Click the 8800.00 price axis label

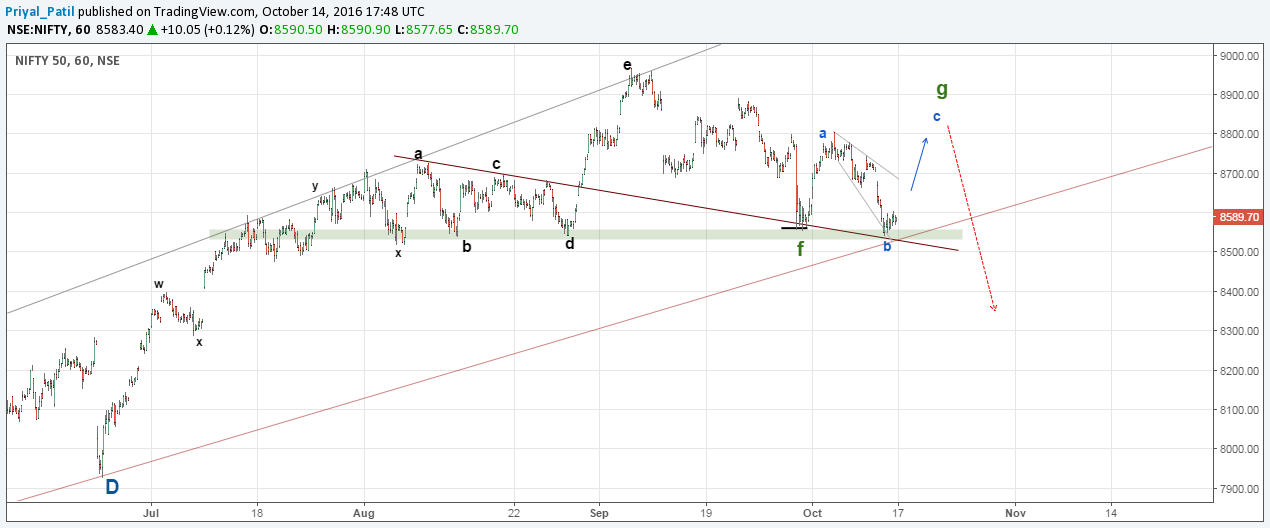(x=1239, y=135)
